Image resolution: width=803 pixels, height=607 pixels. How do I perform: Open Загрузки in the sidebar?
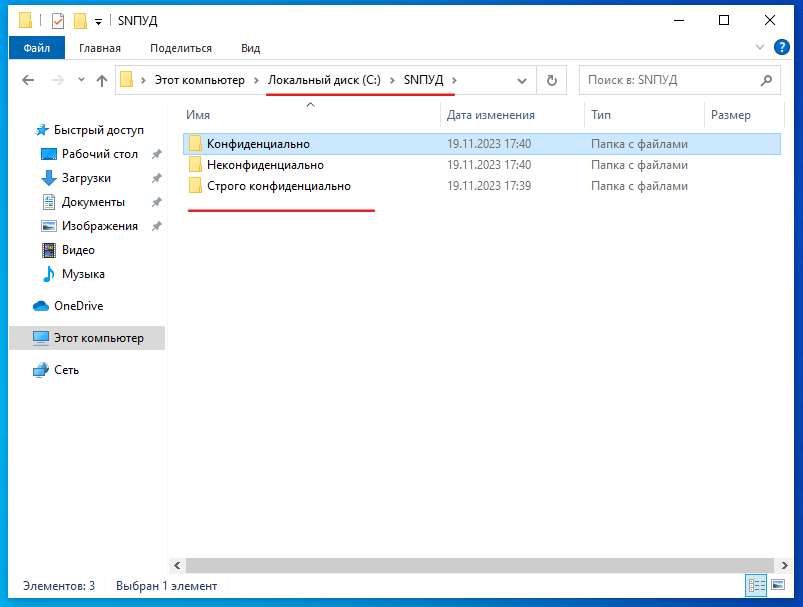coord(86,178)
